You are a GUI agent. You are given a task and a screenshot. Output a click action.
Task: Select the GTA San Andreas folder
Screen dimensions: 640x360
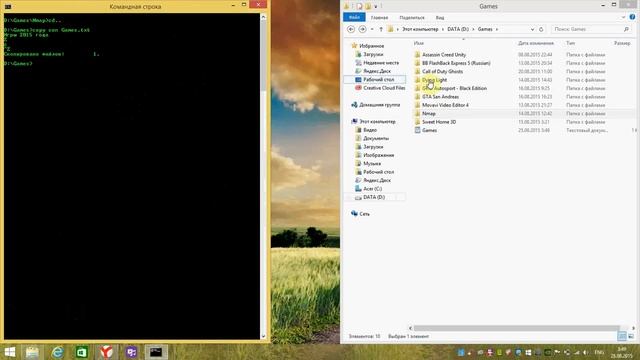440,97
